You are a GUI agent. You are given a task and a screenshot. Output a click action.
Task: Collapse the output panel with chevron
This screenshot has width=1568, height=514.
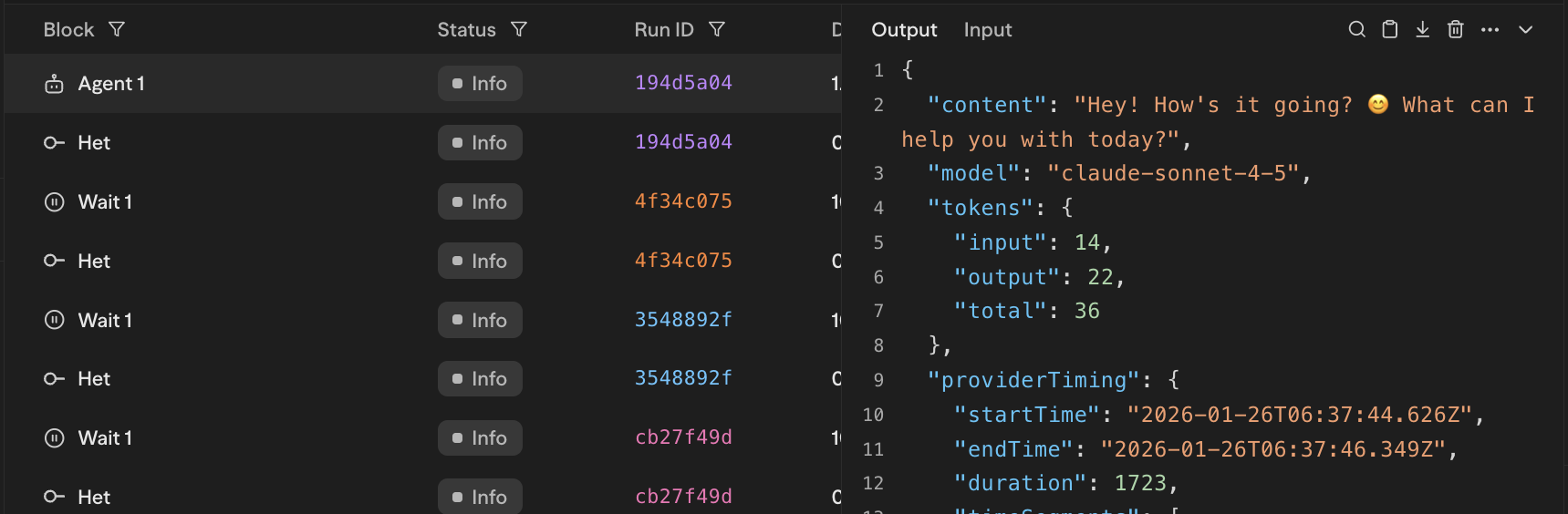click(x=1525, y=29)
